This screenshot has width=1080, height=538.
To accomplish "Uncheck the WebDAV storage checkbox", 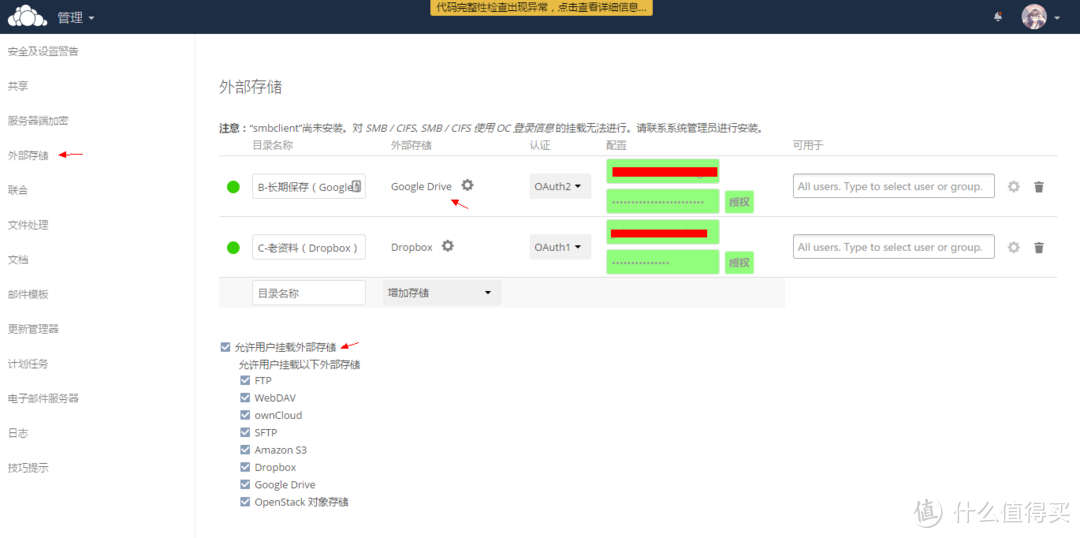I will [245, 397].
